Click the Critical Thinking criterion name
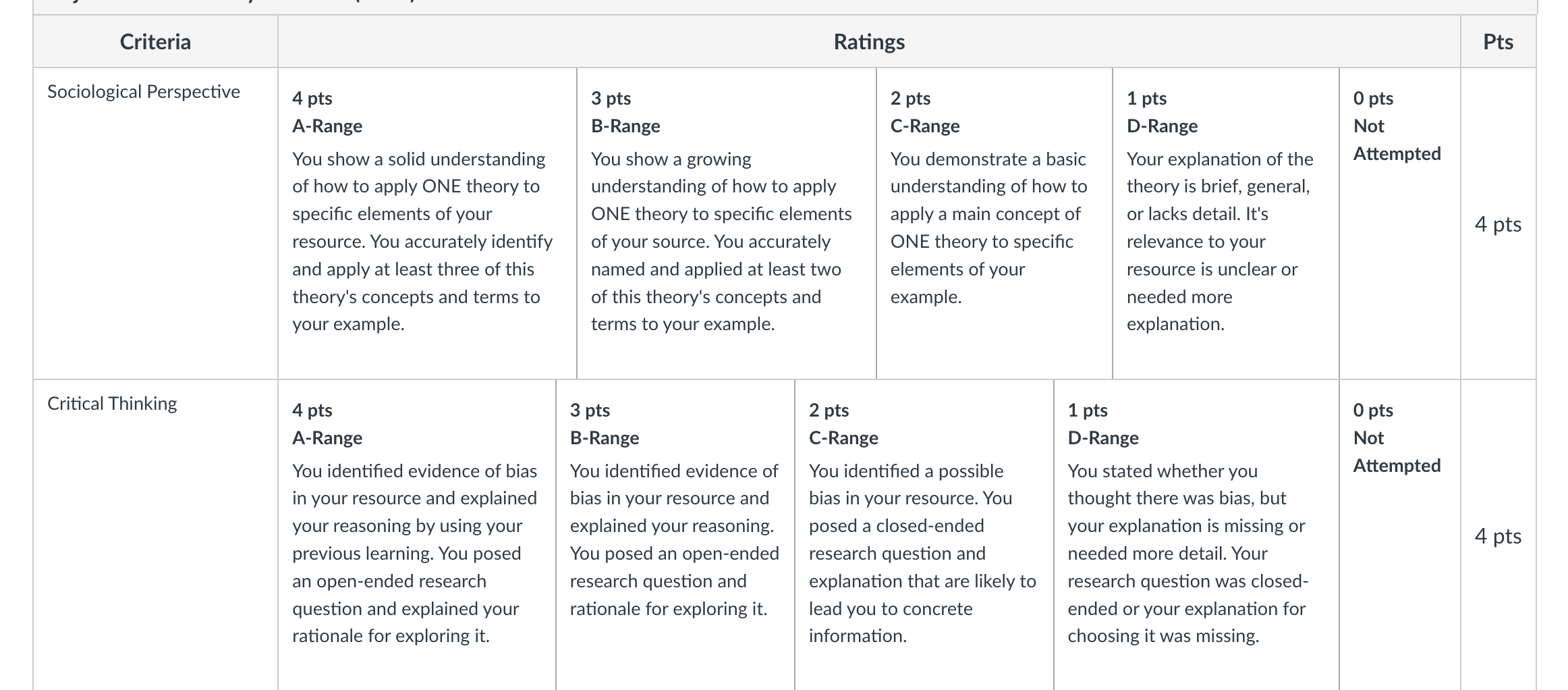Viewport: 1568px width, 690px height. pos(112,404)
